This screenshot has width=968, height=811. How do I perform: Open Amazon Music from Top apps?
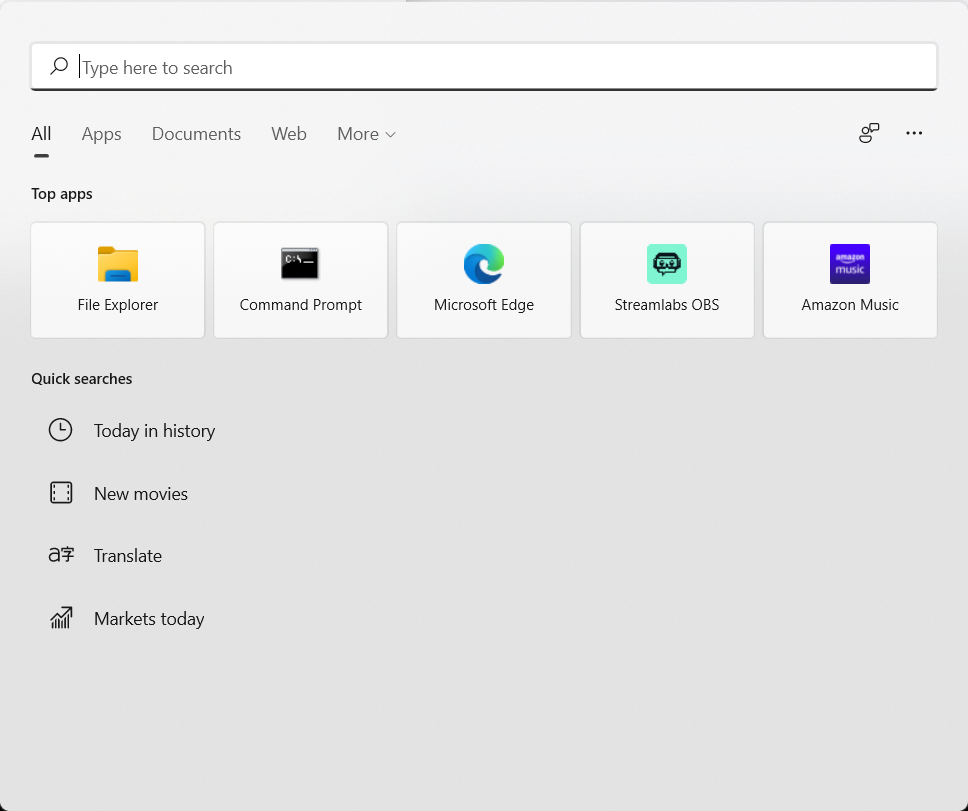click(x=850, y=280)
